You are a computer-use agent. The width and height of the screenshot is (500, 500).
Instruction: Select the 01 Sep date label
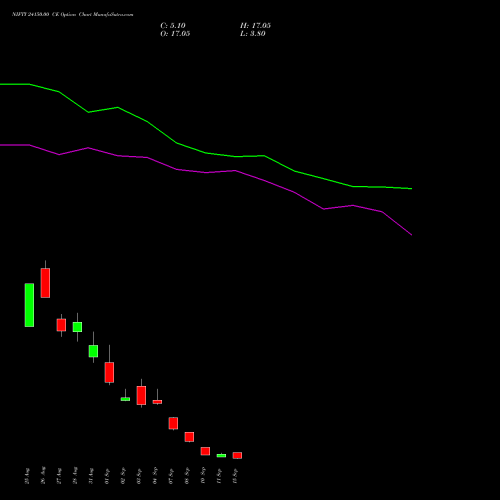[x=107, y=476]
